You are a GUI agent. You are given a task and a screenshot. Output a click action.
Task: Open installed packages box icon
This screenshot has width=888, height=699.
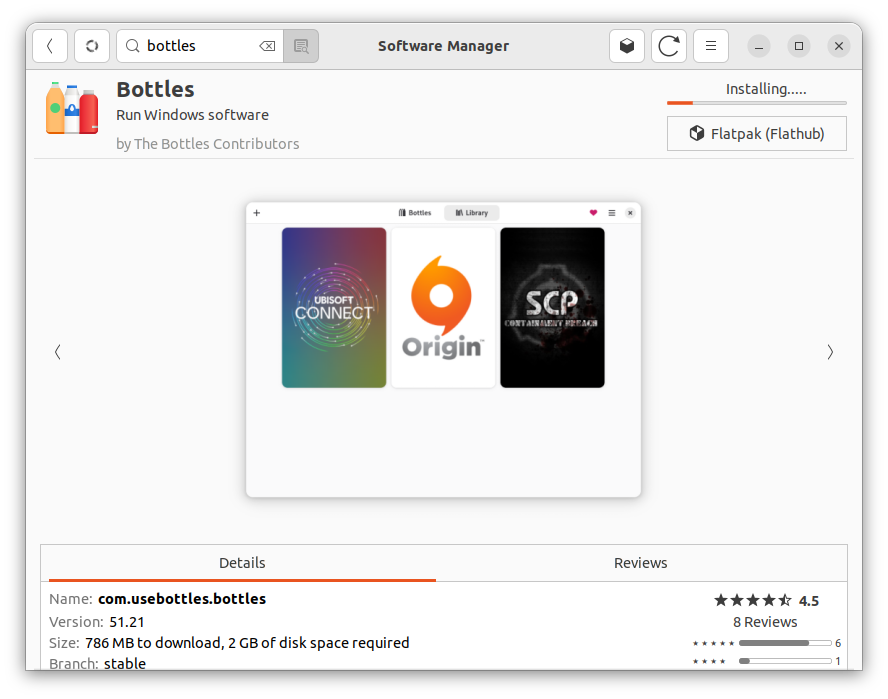point(626,46)
